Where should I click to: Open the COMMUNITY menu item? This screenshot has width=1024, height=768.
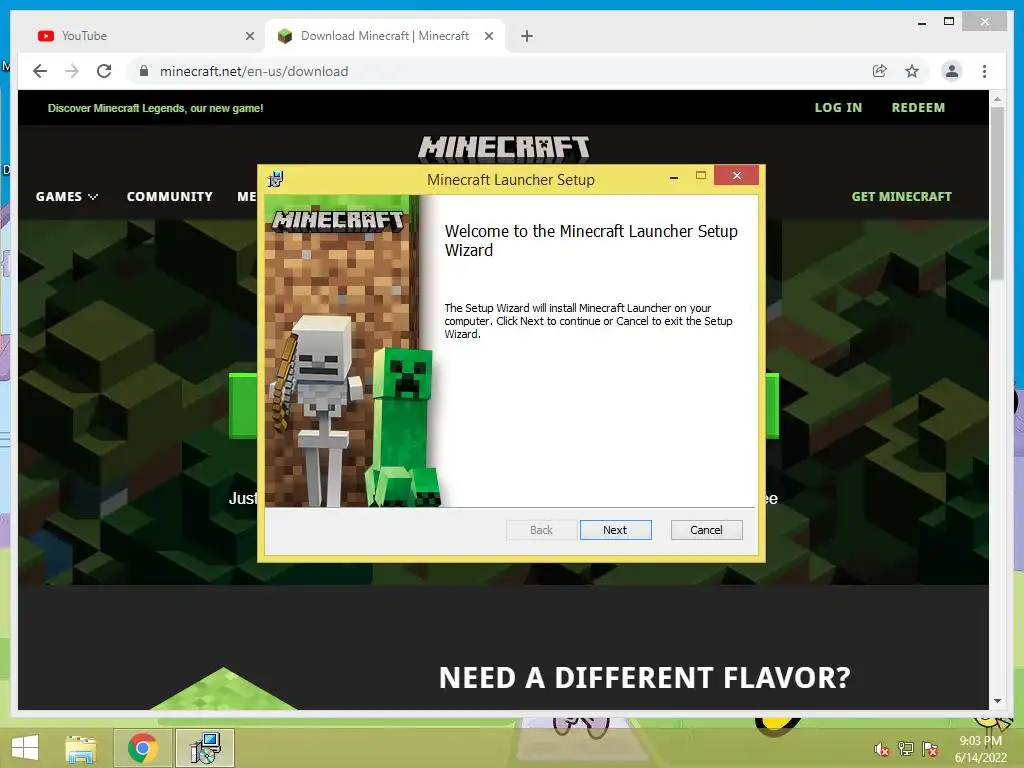click(170, 197)
